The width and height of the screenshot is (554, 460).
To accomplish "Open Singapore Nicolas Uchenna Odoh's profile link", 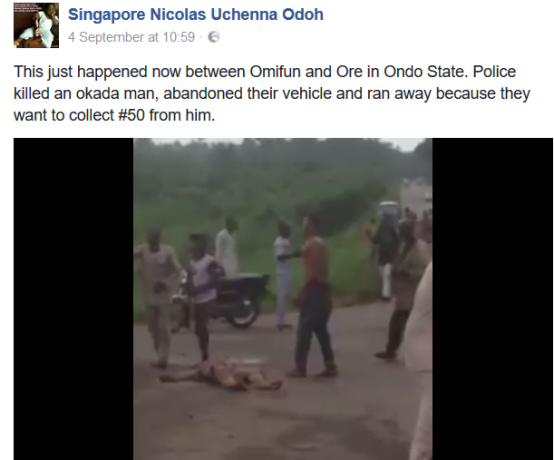I will tap(195, 14).
